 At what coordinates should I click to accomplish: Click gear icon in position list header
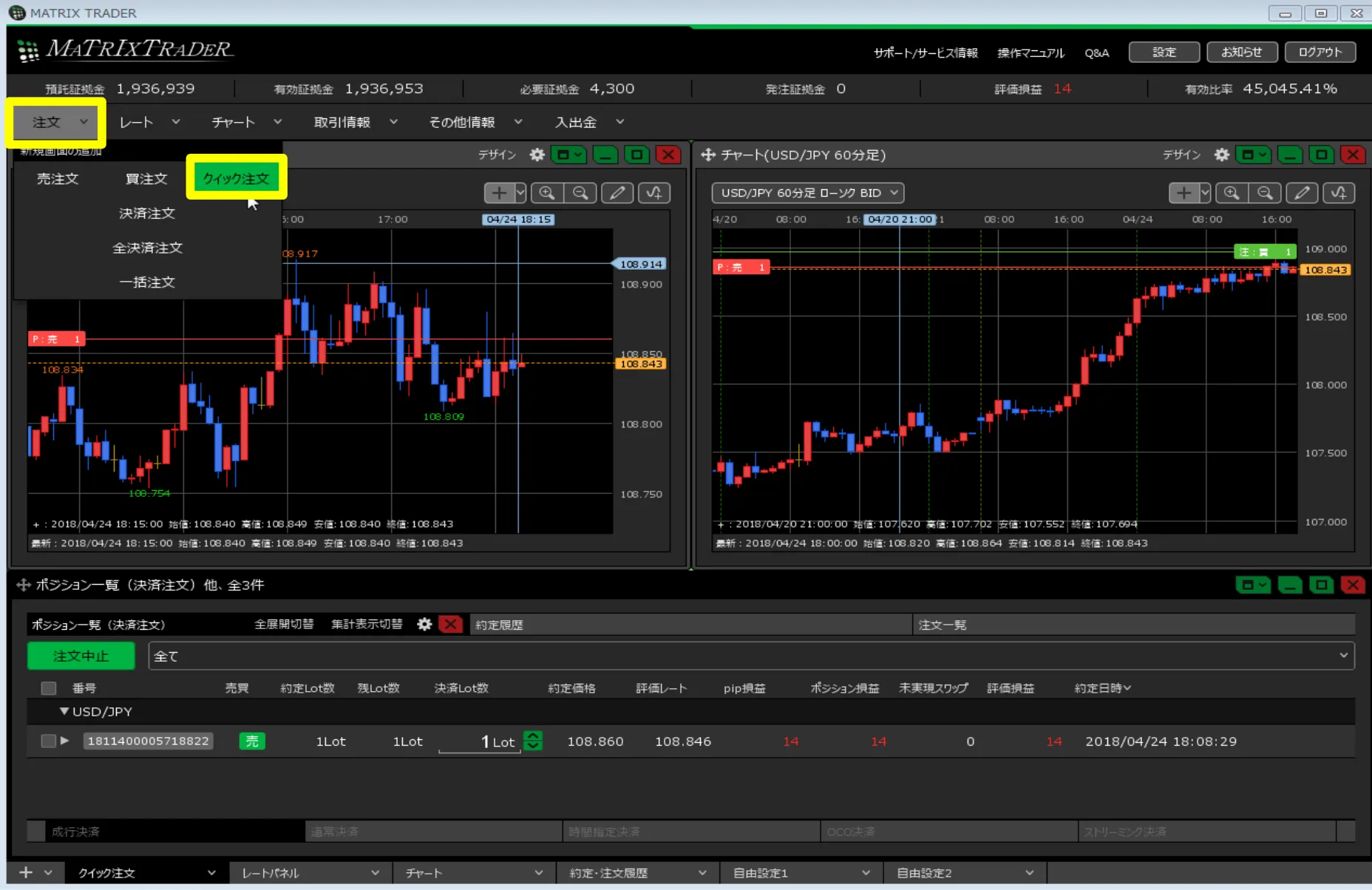[424, 625]
